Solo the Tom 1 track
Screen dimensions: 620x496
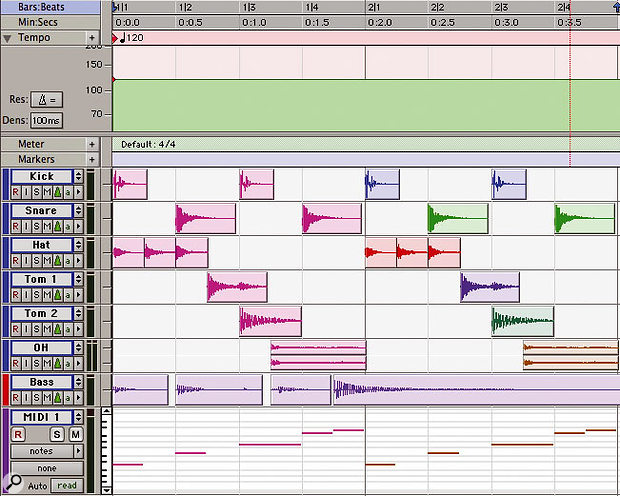36,295
